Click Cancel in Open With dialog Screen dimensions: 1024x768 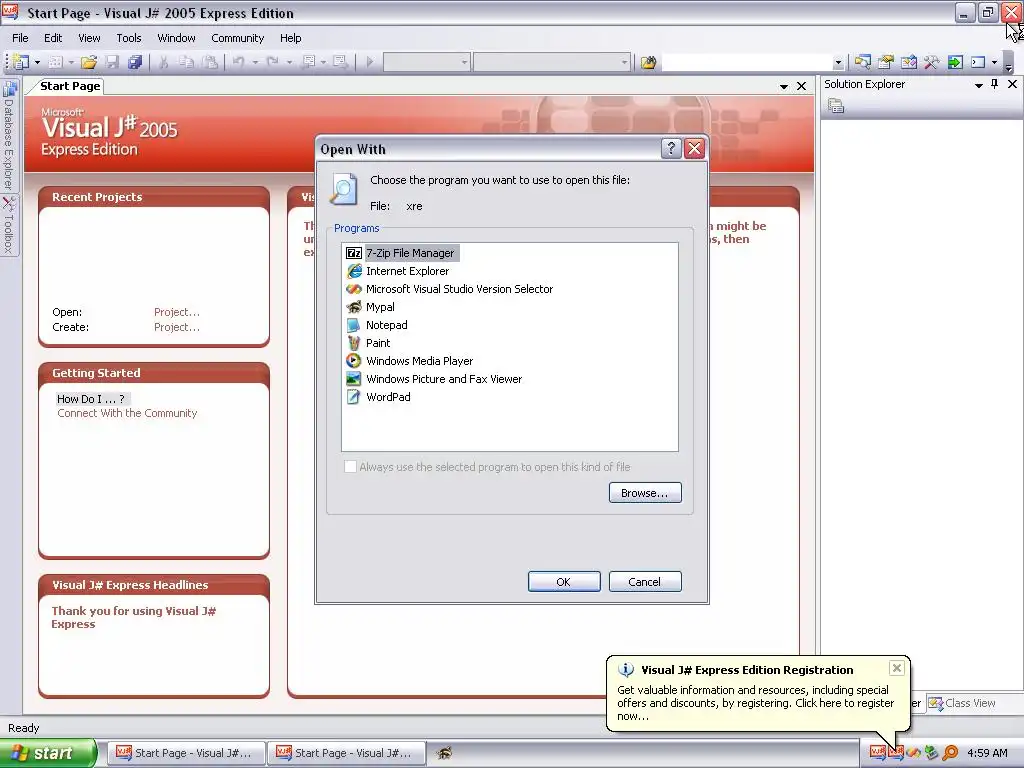pos(645,581)
